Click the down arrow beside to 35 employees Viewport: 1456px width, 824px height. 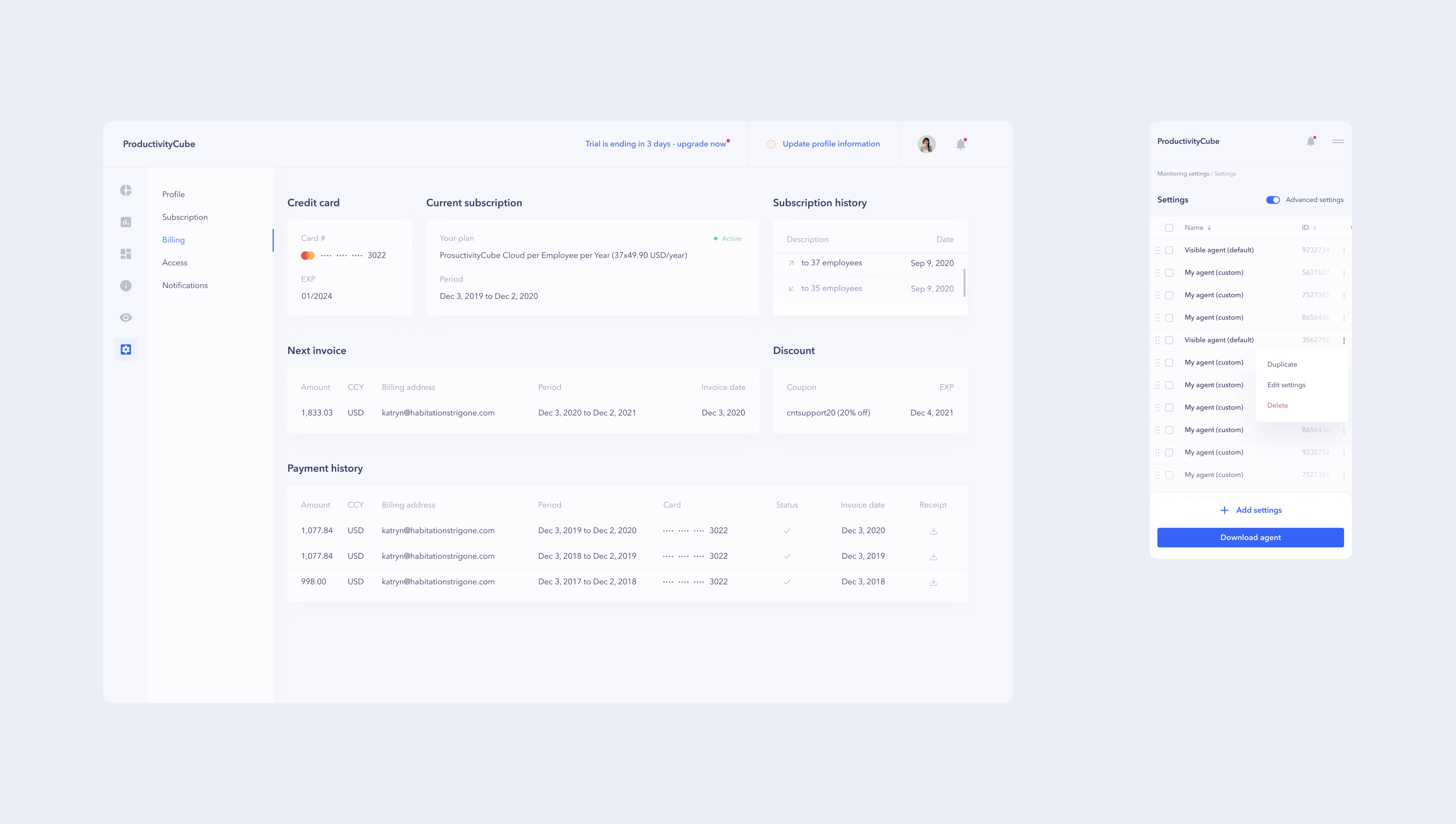pos(791,289)
